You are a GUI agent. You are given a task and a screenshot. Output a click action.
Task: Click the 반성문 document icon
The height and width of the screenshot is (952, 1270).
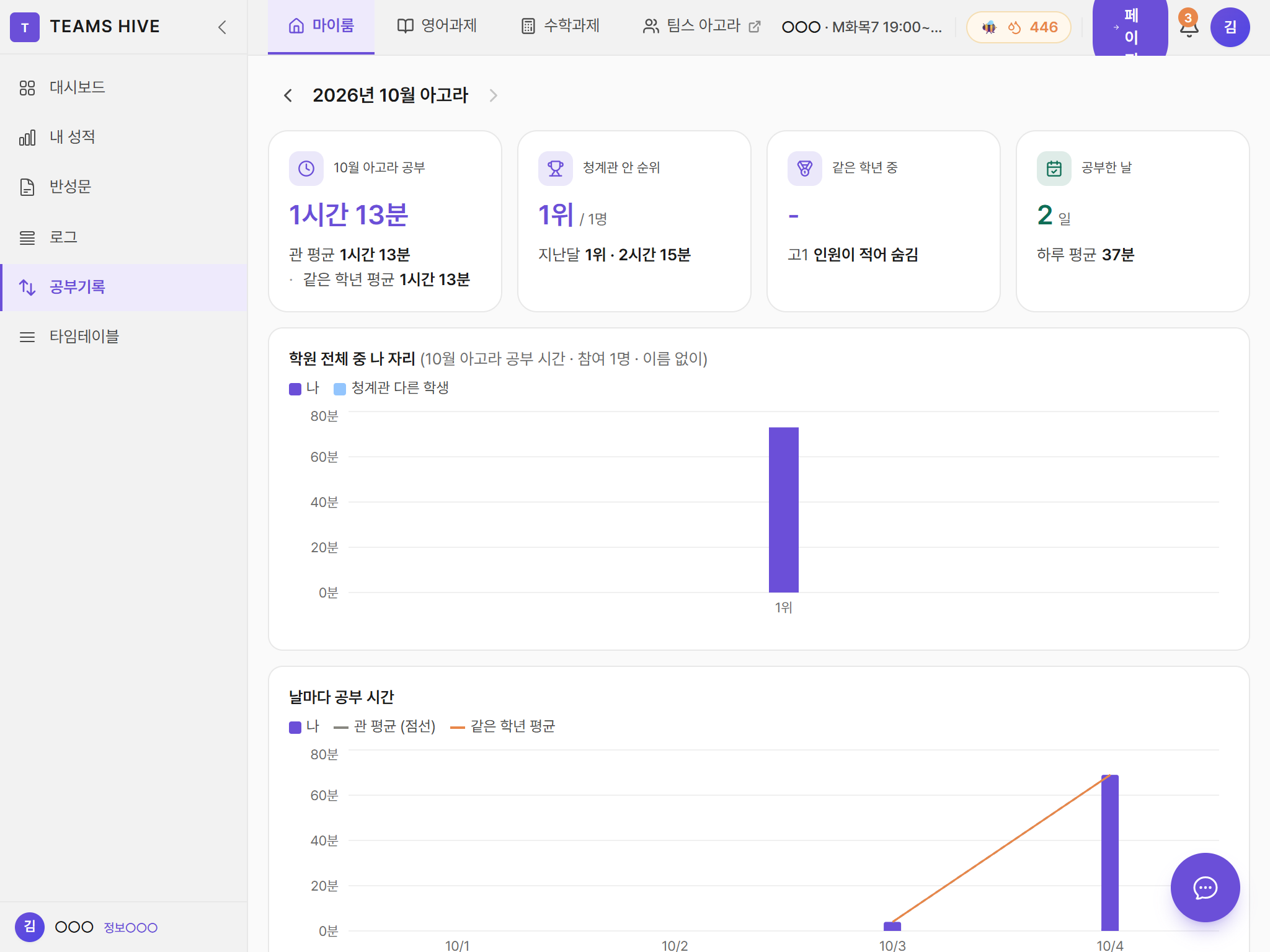[27, 187]
